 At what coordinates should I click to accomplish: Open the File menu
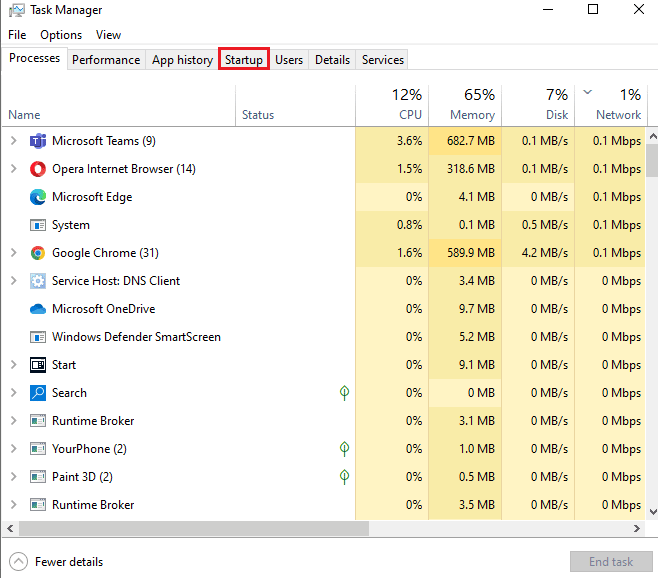pyautogui.click(x=17, y=35)
